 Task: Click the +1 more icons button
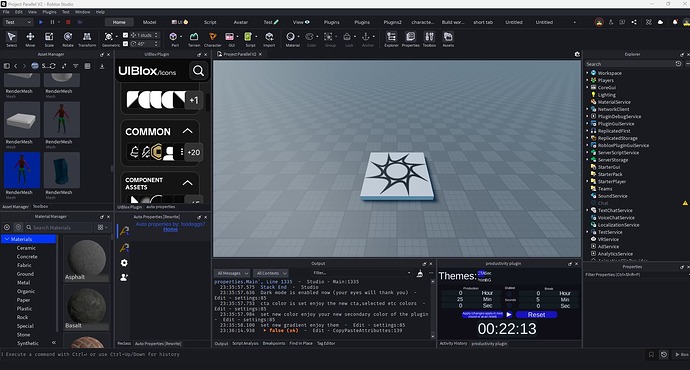click(194, 100)
